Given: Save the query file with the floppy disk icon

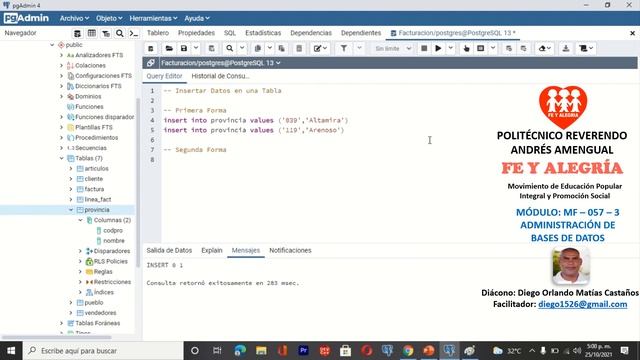Looking at the screenshot, I should click(x=184, y=49).
